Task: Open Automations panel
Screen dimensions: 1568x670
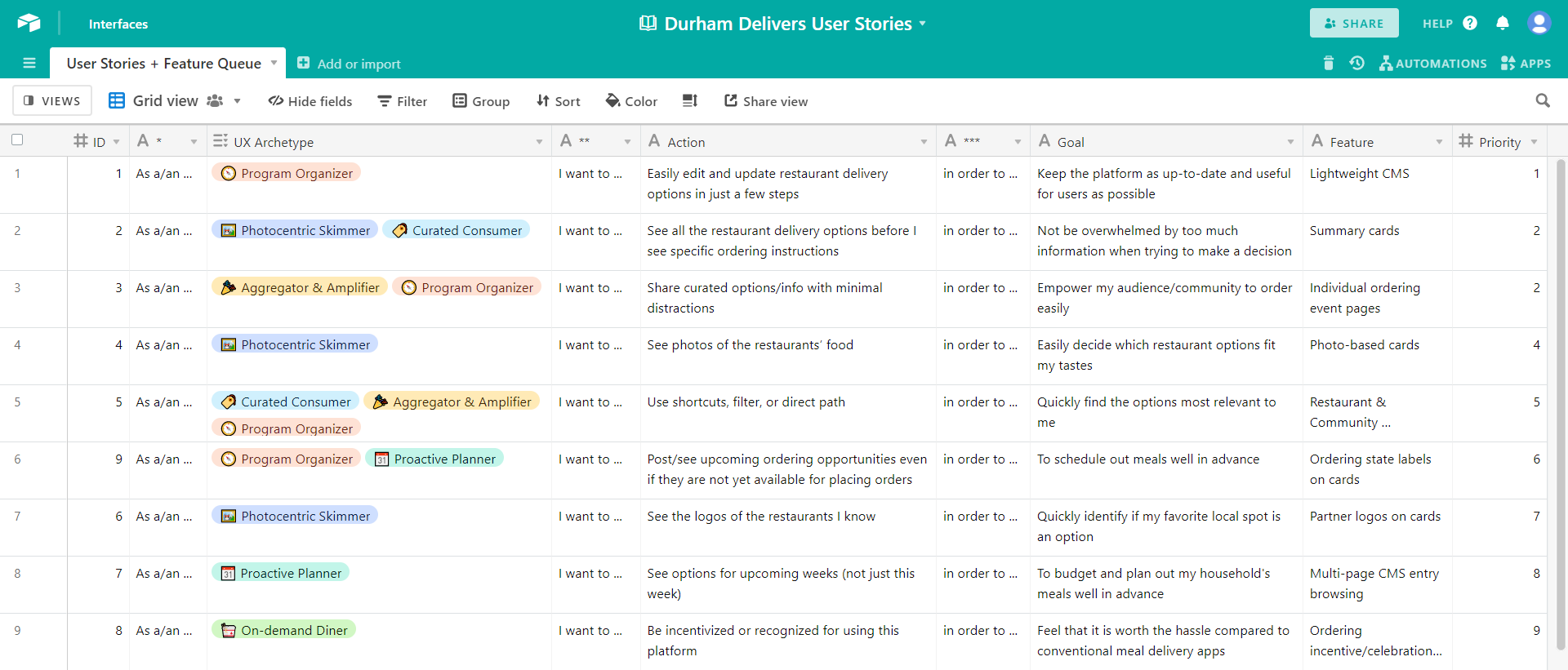Action: click(1433, 63)
